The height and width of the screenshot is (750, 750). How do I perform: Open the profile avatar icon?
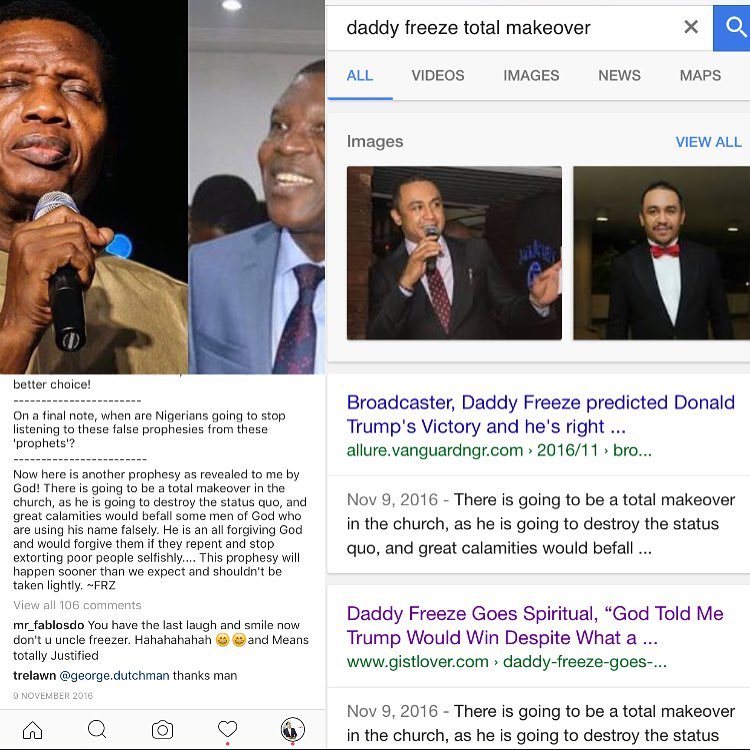click(292, 729)
